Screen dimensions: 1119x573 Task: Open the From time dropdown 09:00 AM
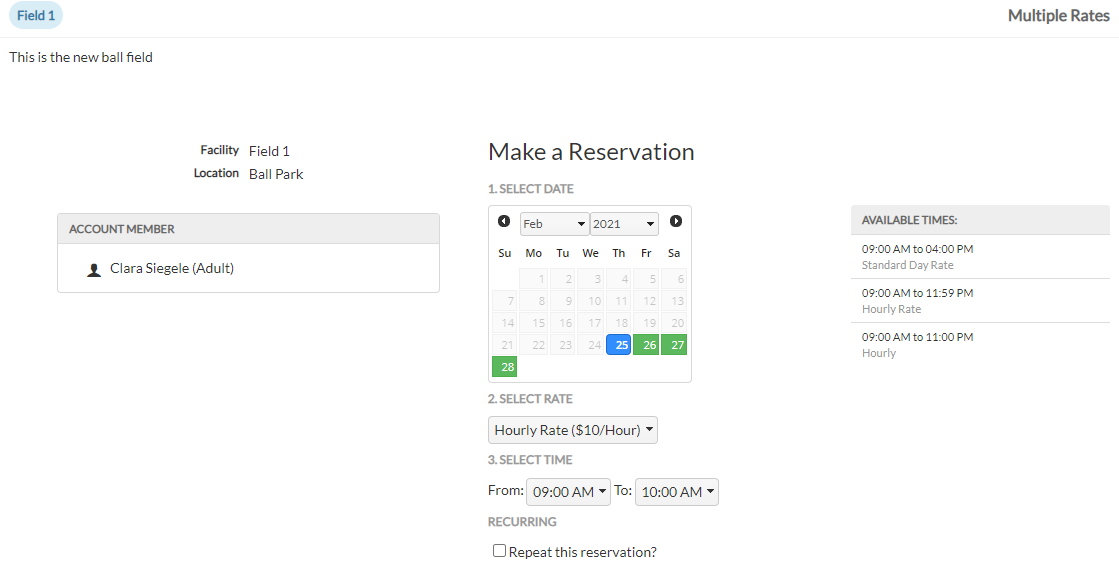(x=568, y=492)
